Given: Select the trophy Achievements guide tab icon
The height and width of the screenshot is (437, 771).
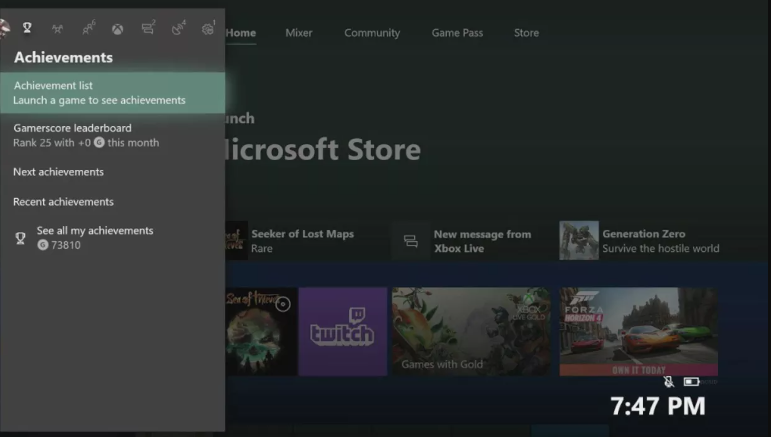Looking at the screenshot, I should 27,28.
